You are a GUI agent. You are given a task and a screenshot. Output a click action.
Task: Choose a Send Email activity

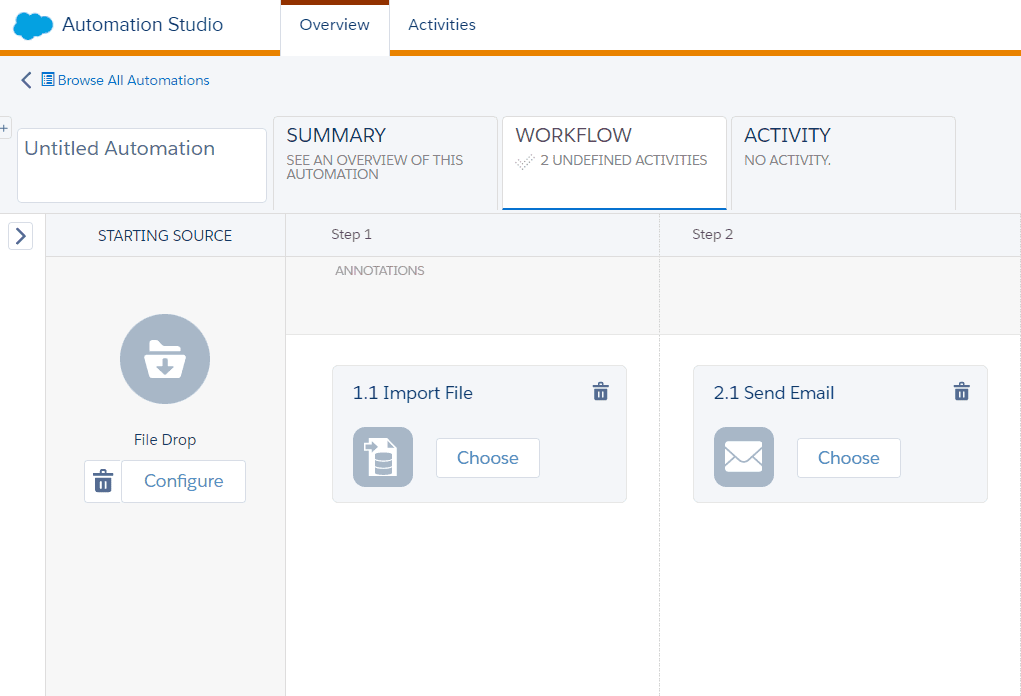coord(848,458)
